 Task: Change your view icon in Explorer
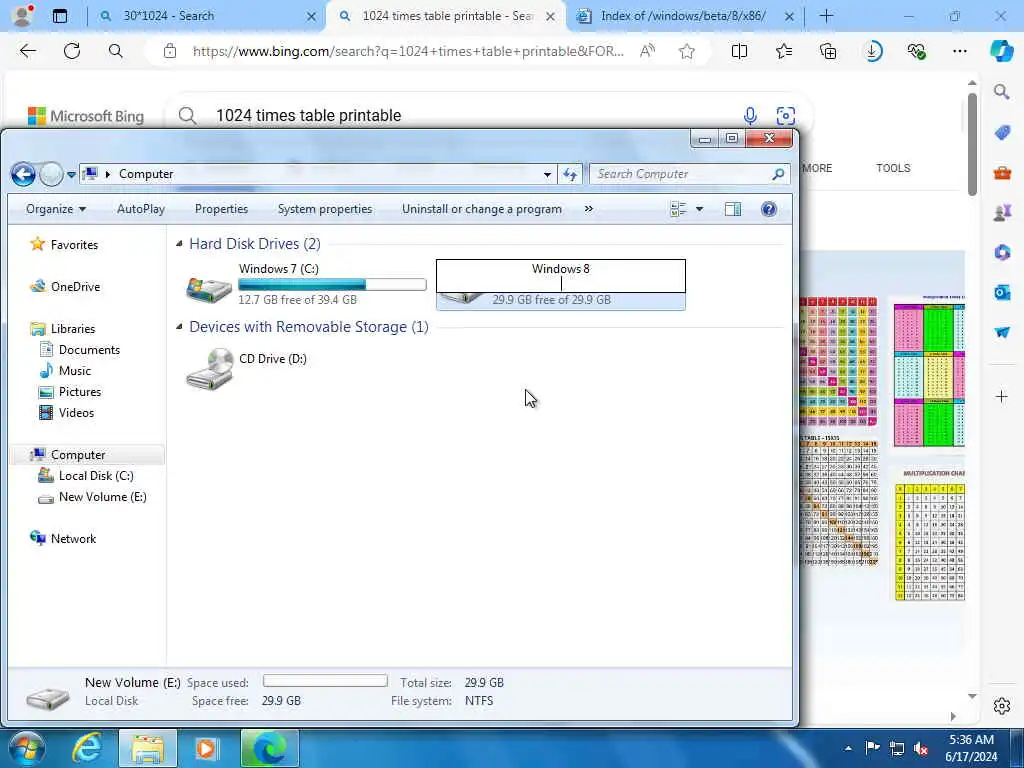point(679,209)
